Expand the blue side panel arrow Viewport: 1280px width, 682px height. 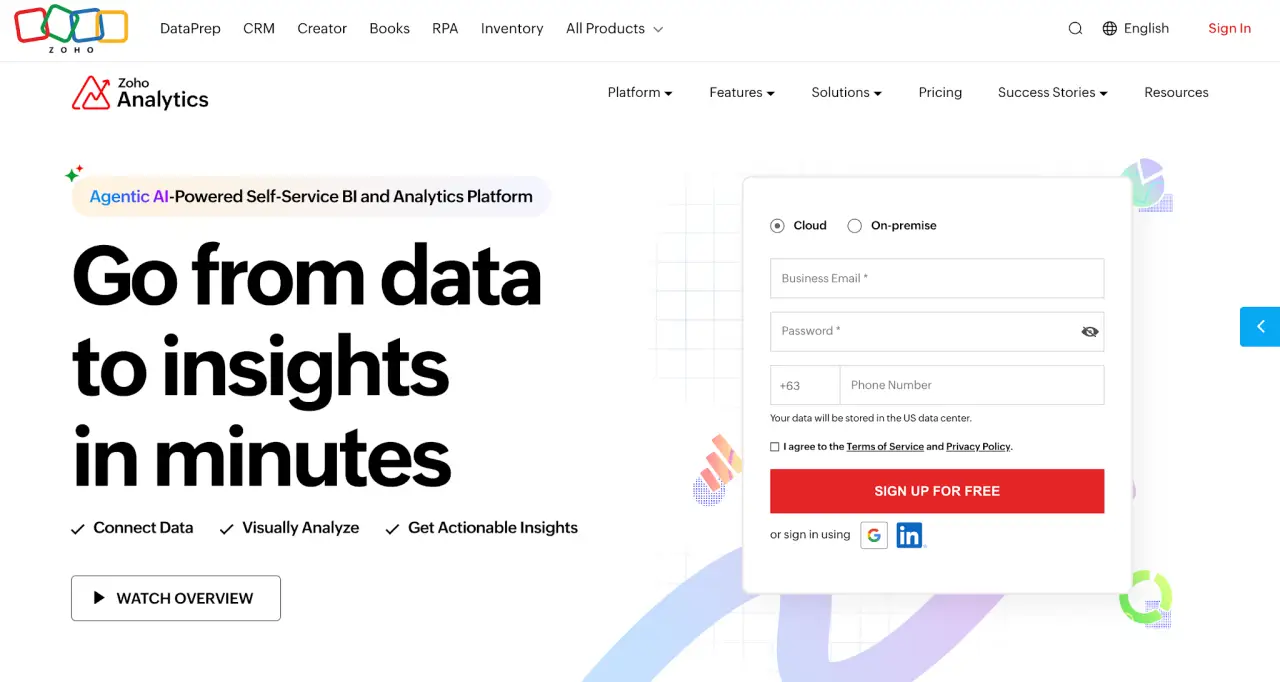click(1260, 326)
